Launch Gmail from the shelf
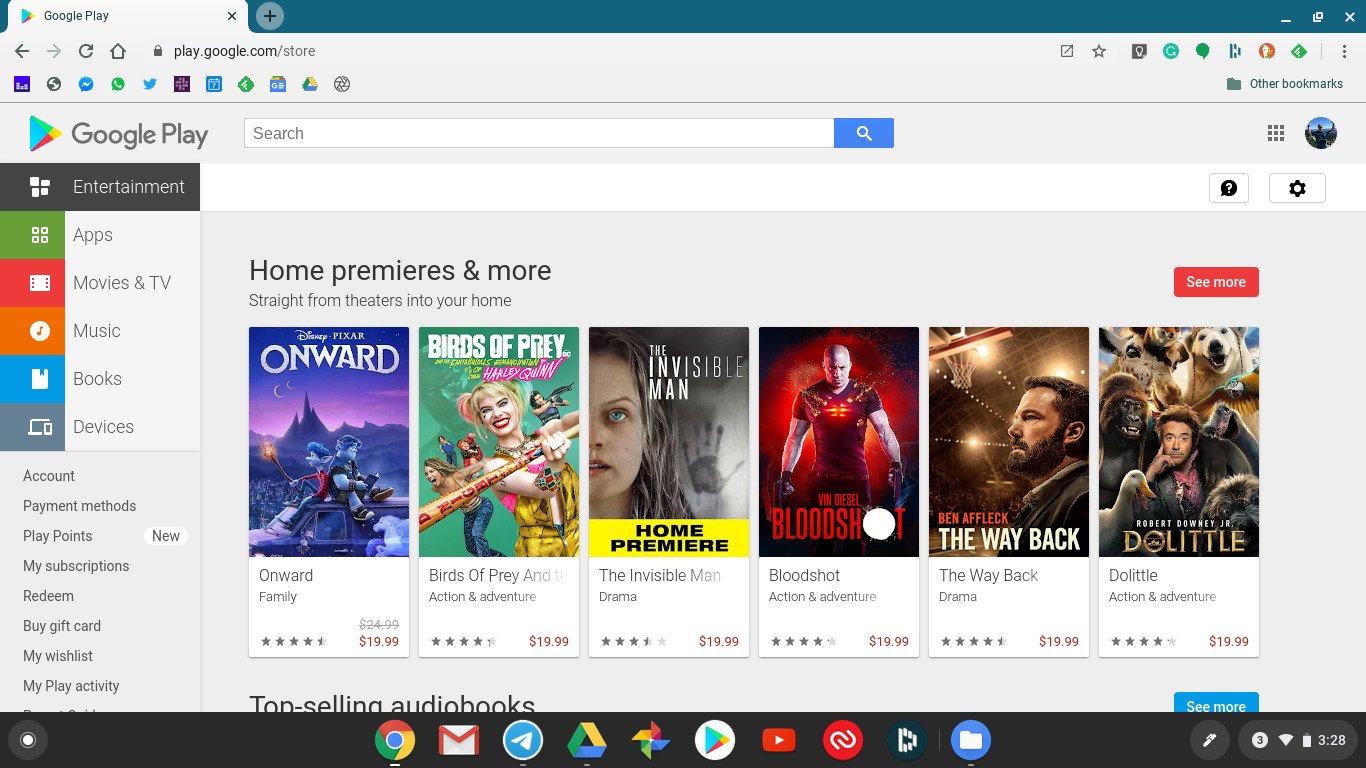1366x768 pixels. (459, 740)
